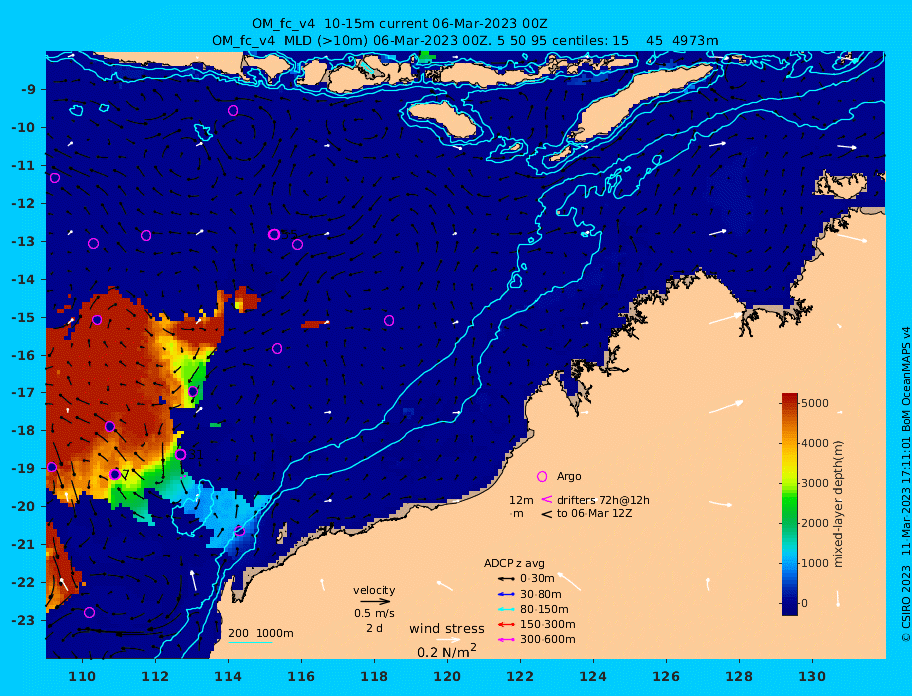This screenshot has width=912, height=696.
Task: Click the '10-15m current 06-Mar-2023 00Z' title line
Action: [x=399, y=24]
